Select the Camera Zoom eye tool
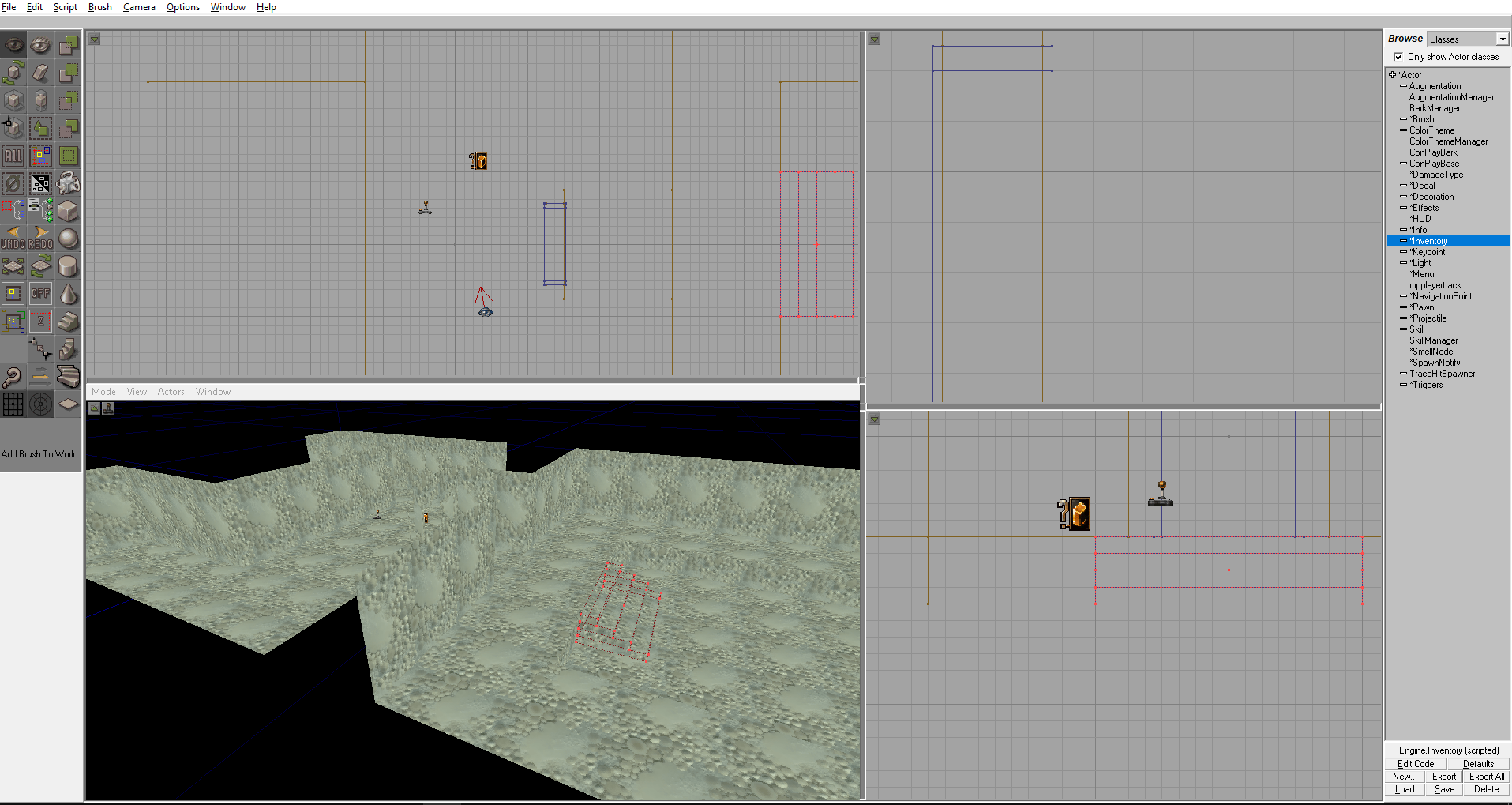 41,45
